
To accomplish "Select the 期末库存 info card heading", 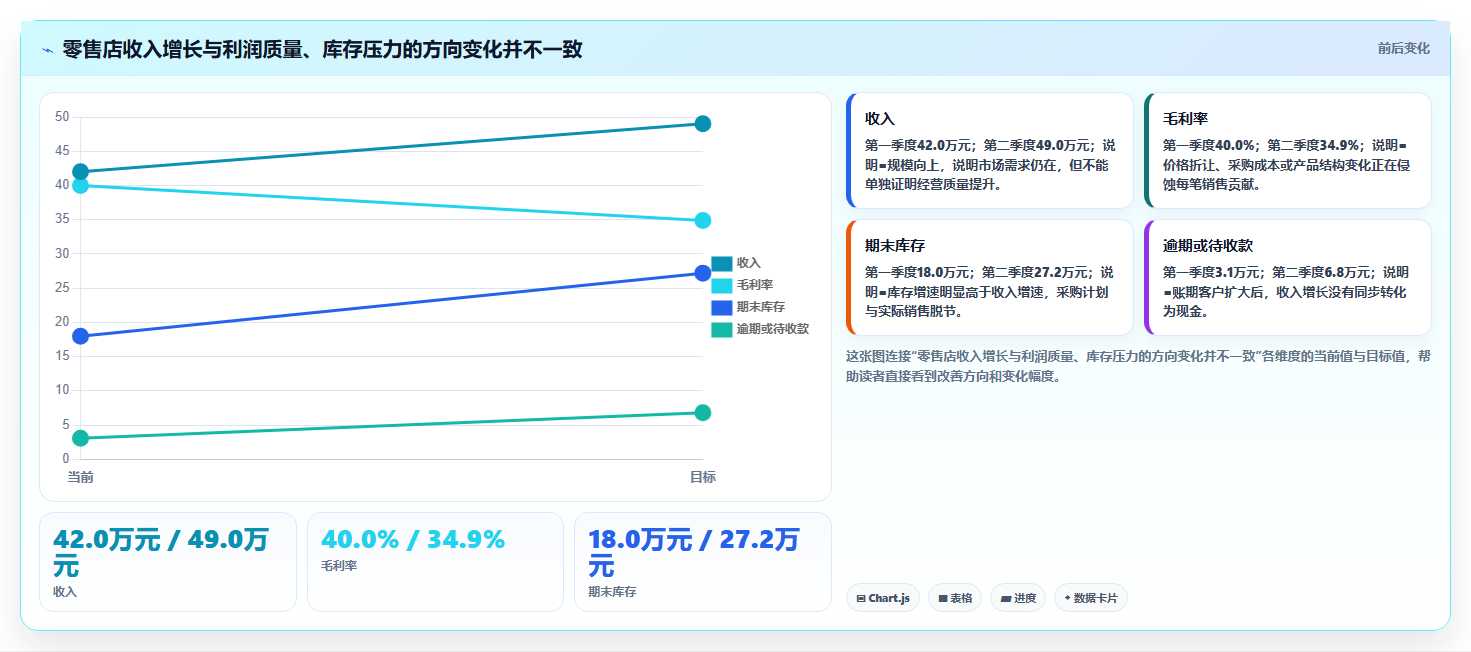I will click(x=895, y=246).
